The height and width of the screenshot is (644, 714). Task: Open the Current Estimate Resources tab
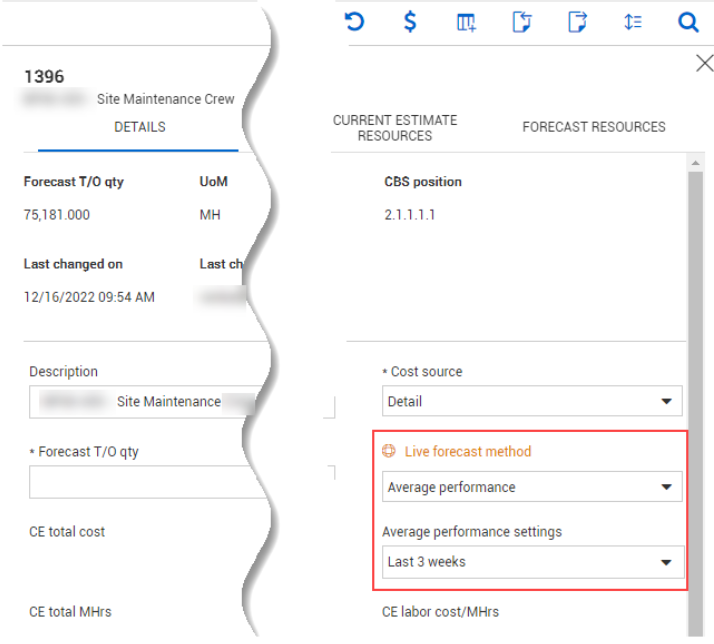pos(395,127)
